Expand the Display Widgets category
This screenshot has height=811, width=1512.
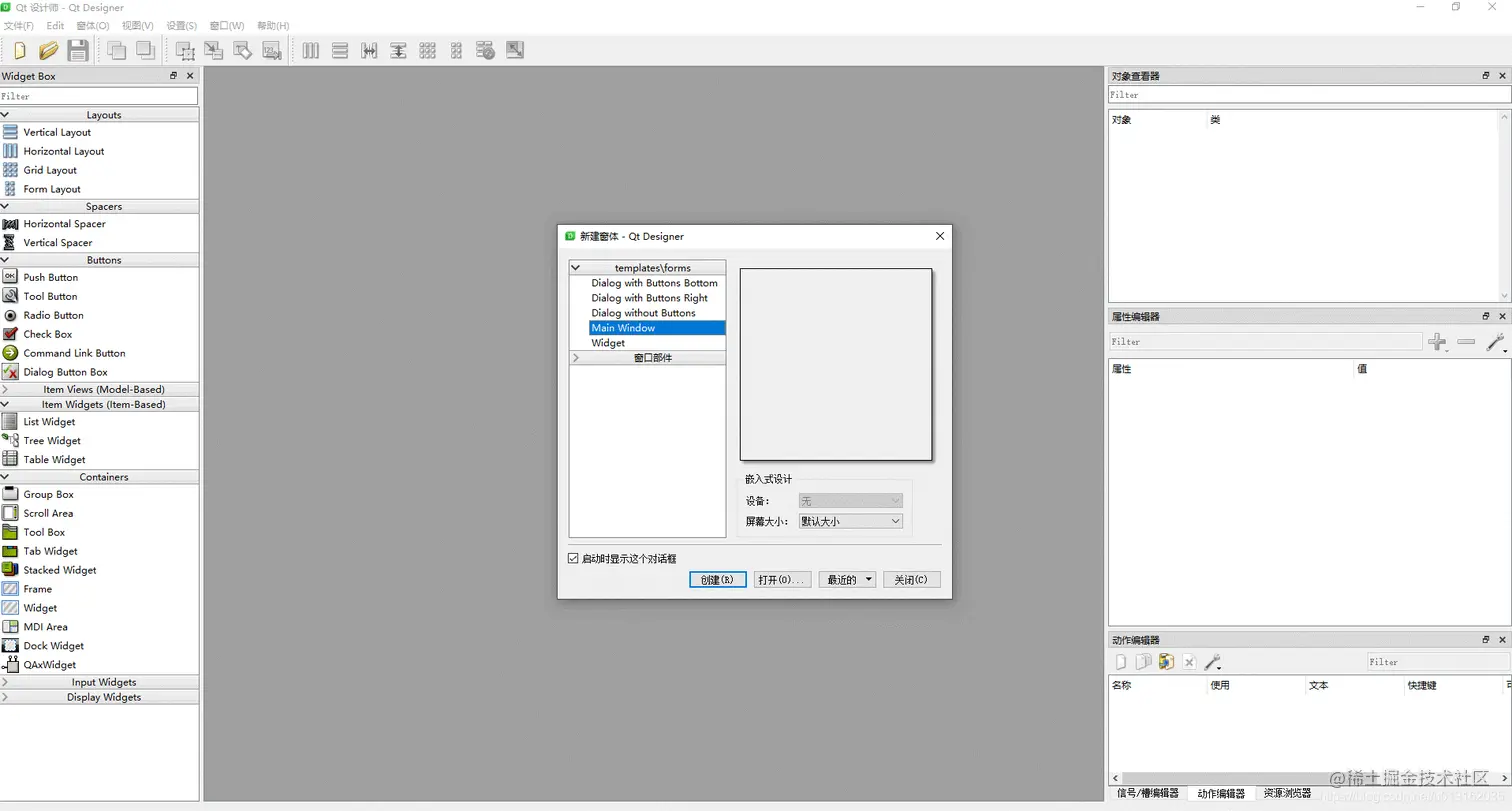point(5,697)
